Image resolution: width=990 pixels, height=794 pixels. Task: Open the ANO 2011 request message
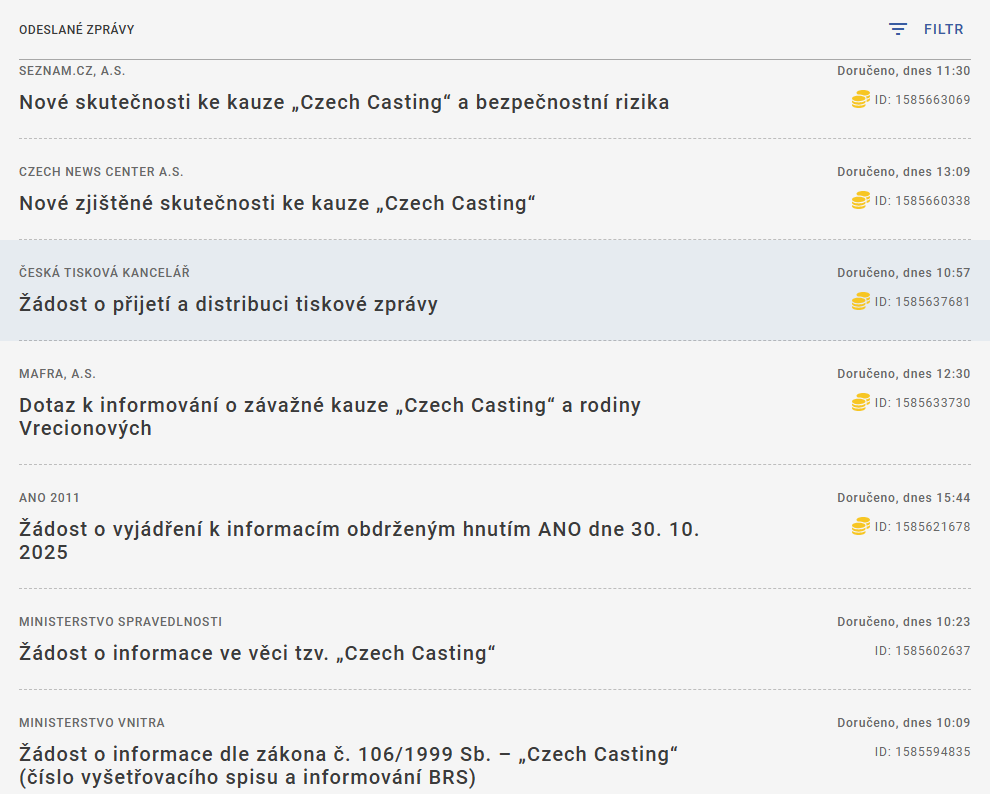click(359, 540)
